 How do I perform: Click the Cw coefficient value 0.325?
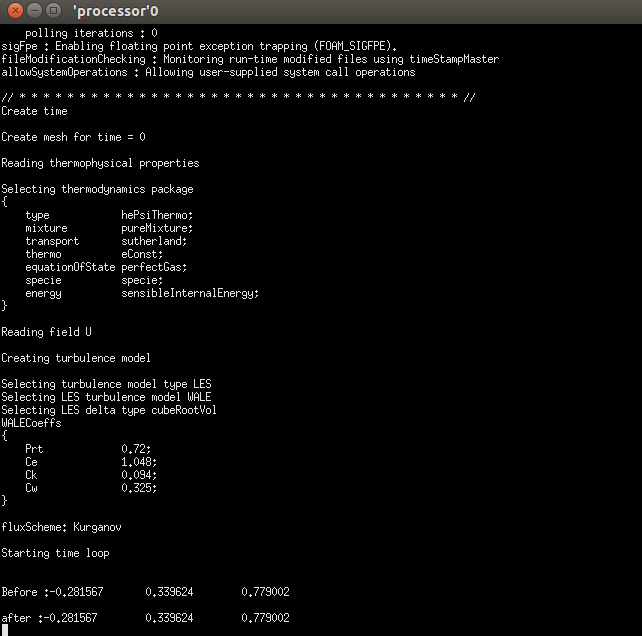139,488
